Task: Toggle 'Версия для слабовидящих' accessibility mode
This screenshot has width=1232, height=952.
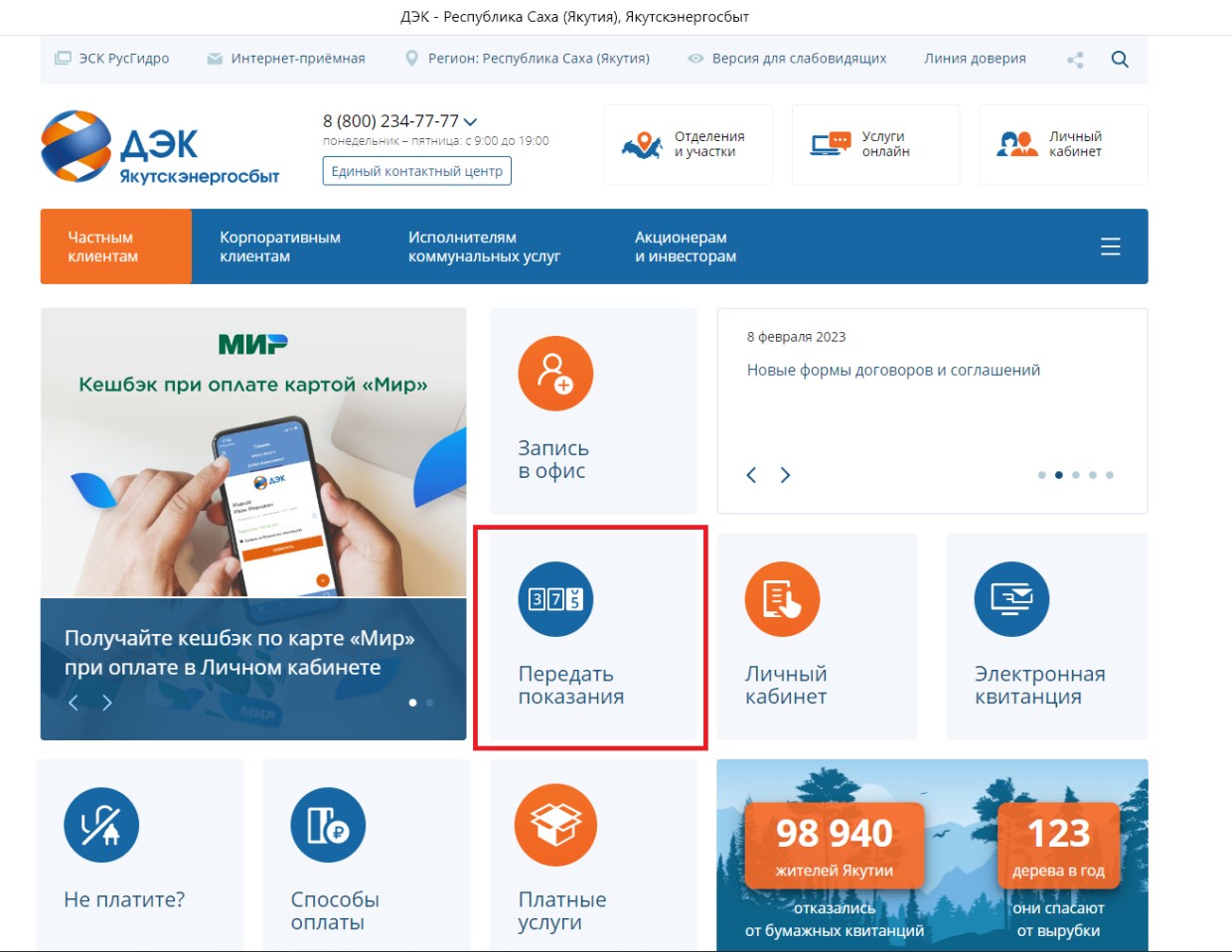Action: [787, 59]
